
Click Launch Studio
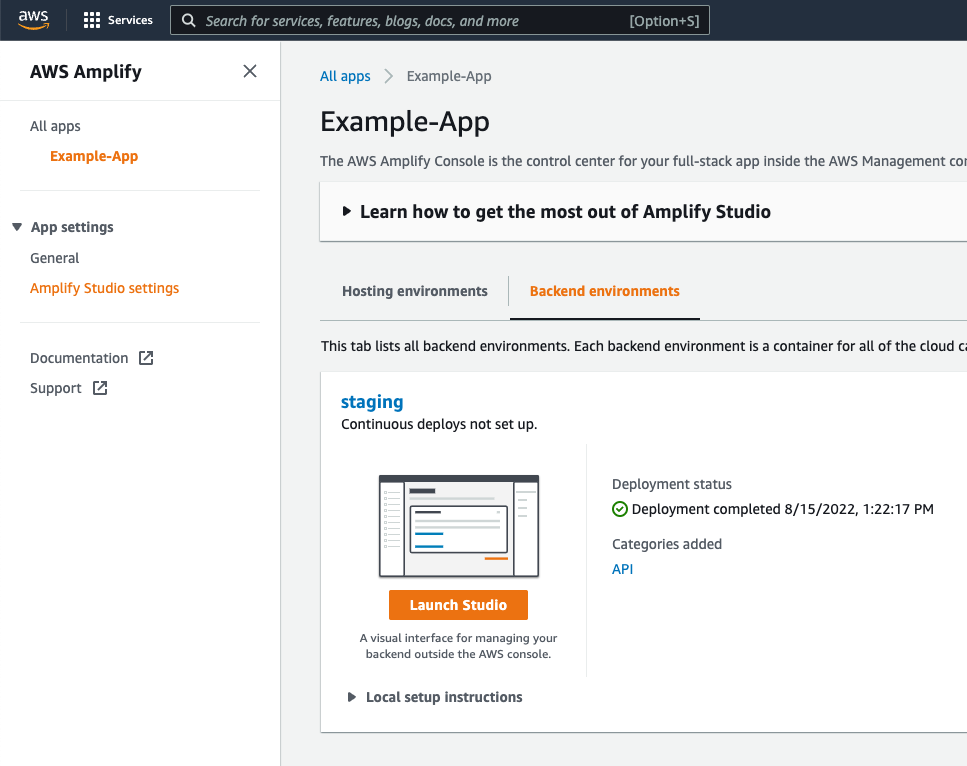458,605
